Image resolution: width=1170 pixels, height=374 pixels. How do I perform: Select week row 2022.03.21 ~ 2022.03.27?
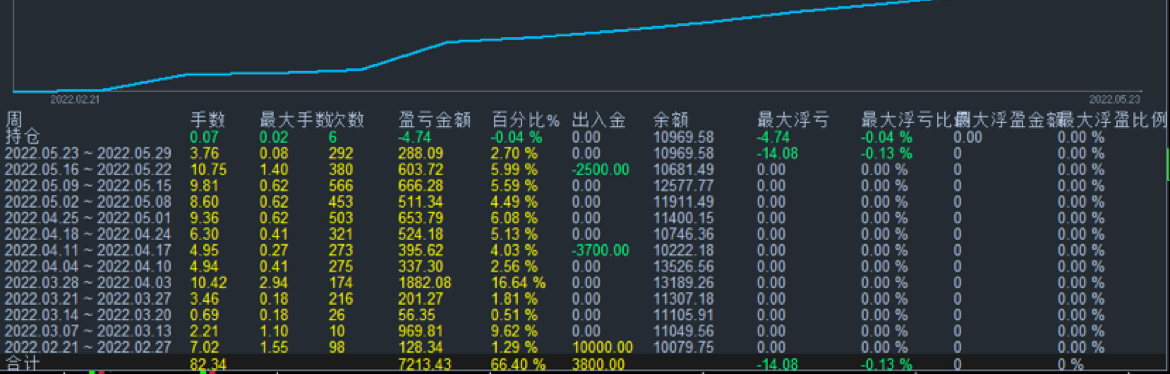88,299
